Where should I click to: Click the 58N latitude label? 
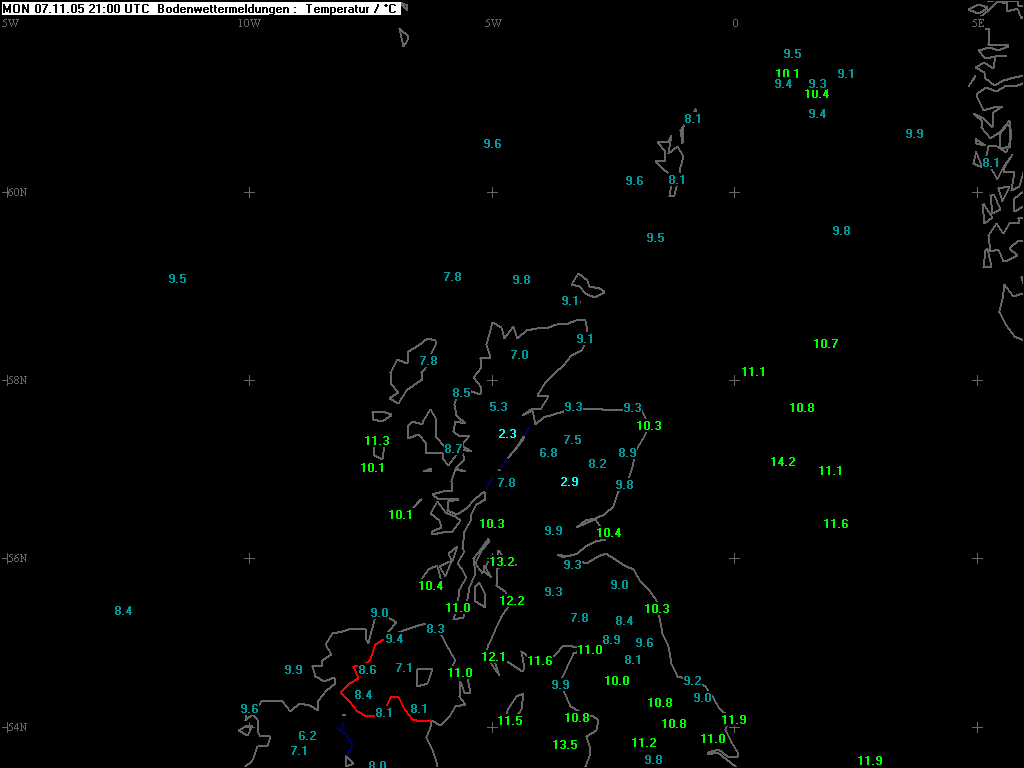pos(15,380)
